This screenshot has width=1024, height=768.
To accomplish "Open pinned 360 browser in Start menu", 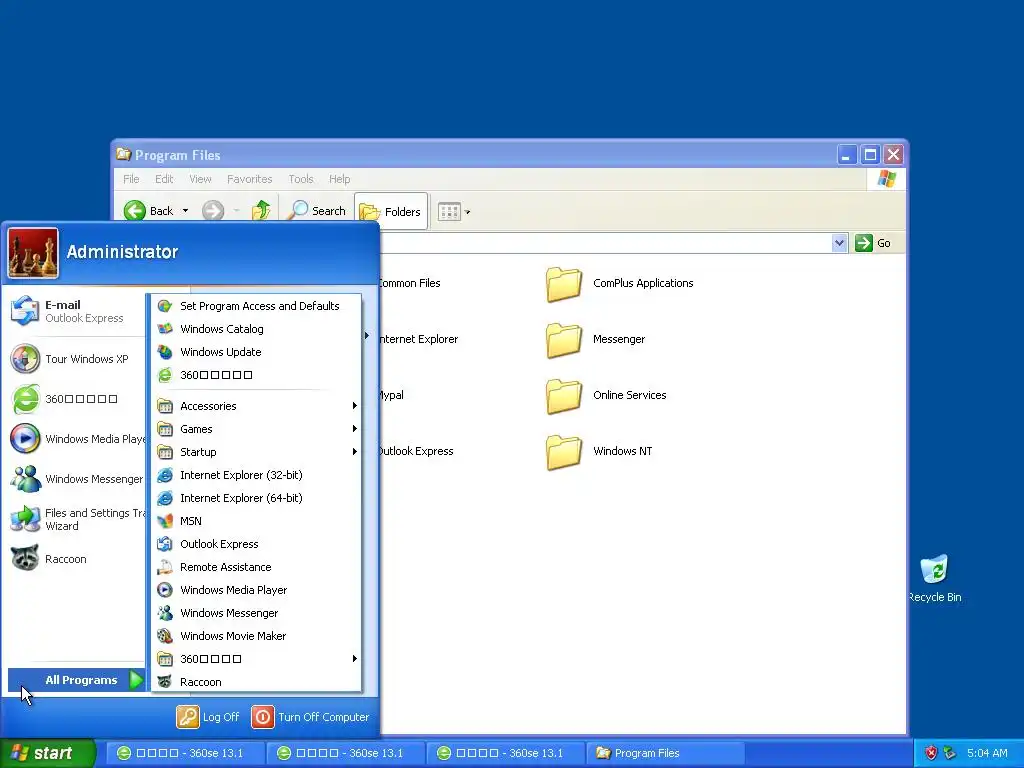I will tap(75, 398).
